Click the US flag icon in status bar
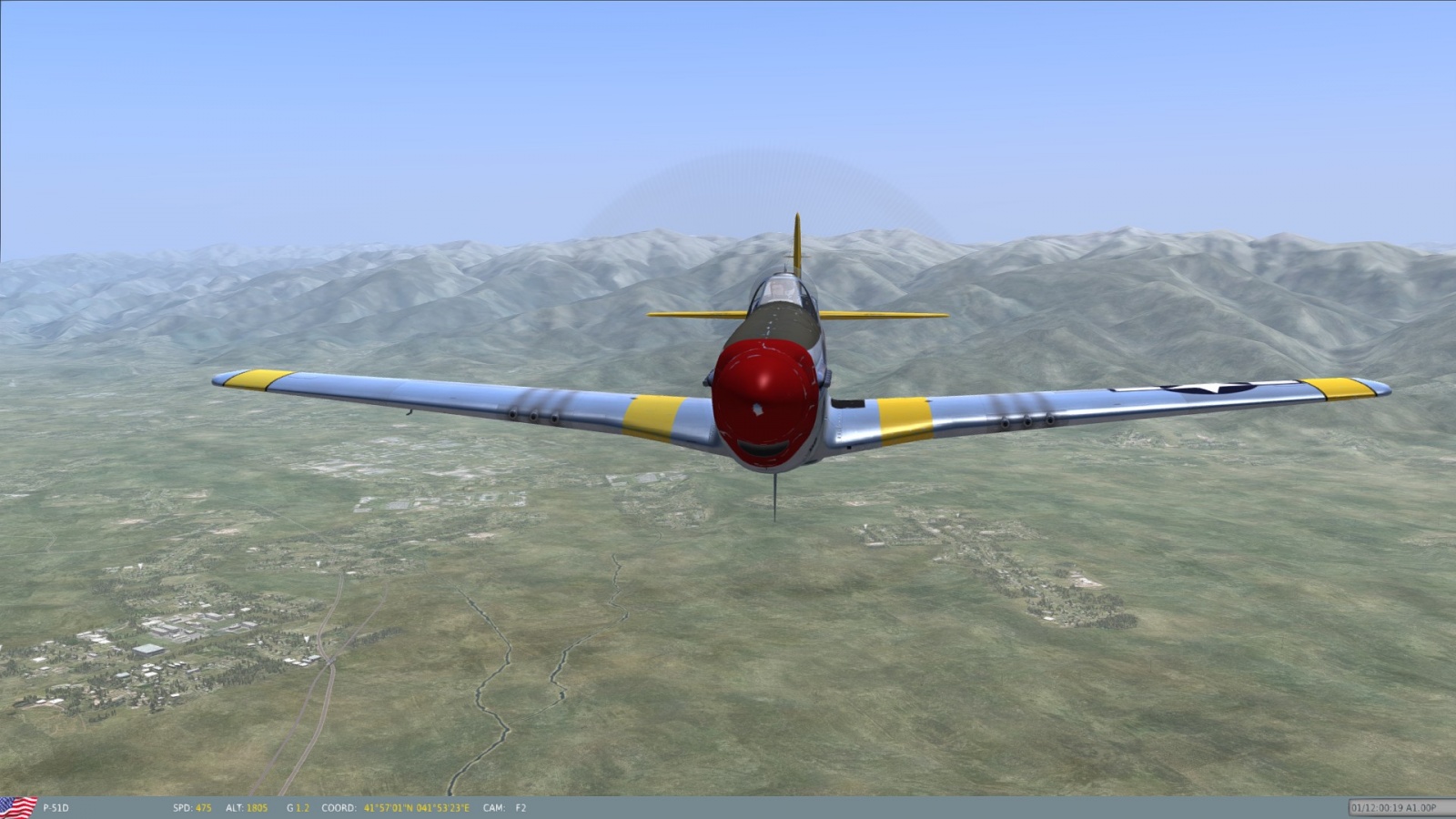 (18, 806)
